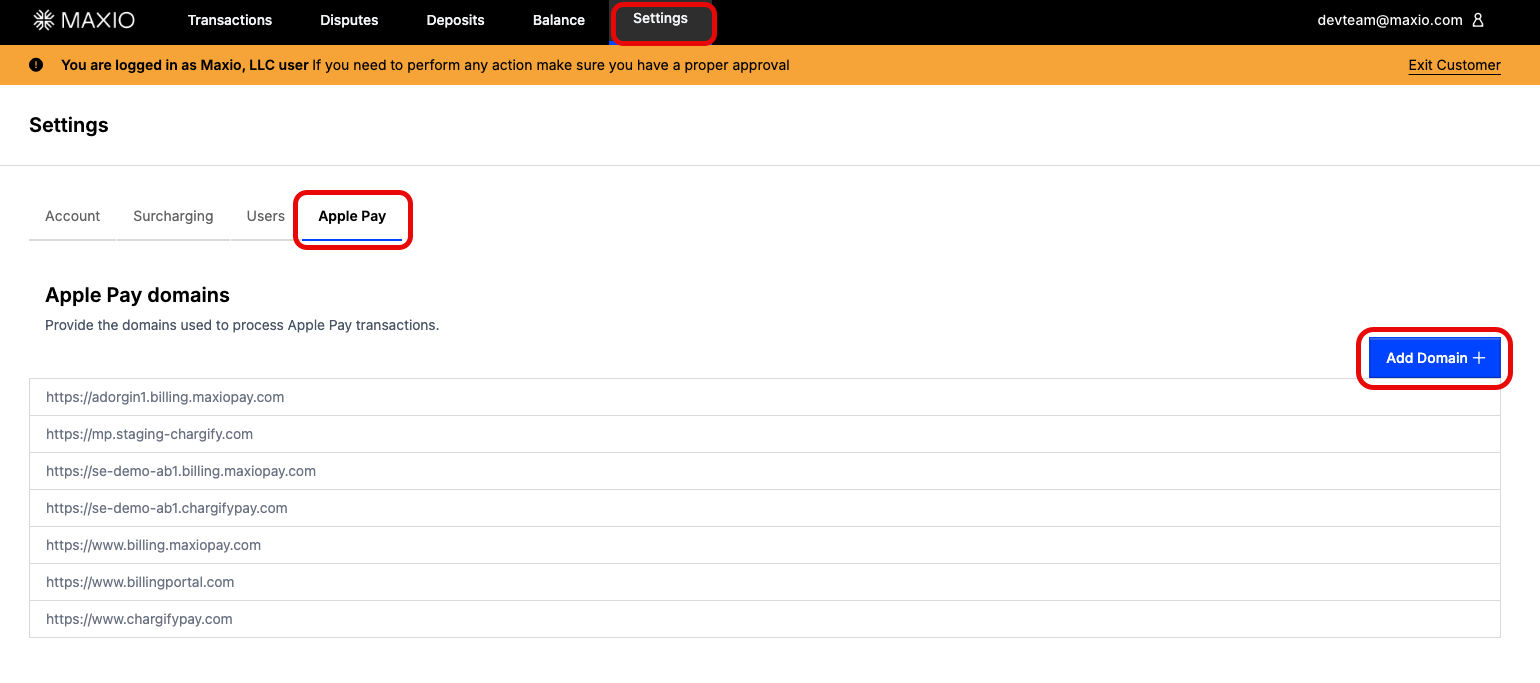
Task: Navigate to the Balance page
Action: point(559,20)
